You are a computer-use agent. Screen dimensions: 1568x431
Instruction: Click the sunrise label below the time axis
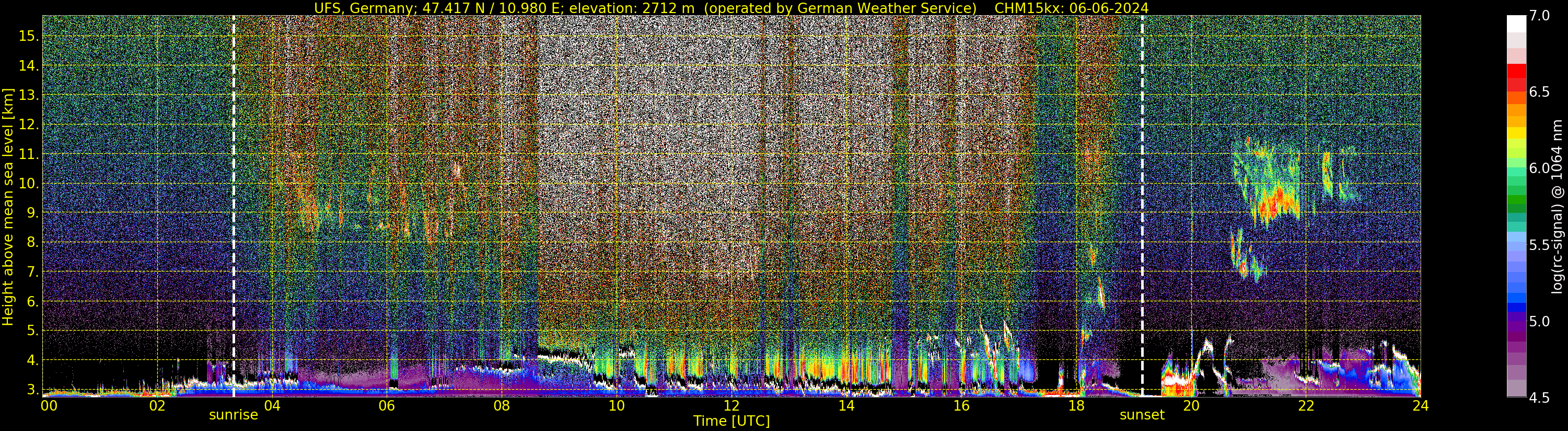pos(234,416)
